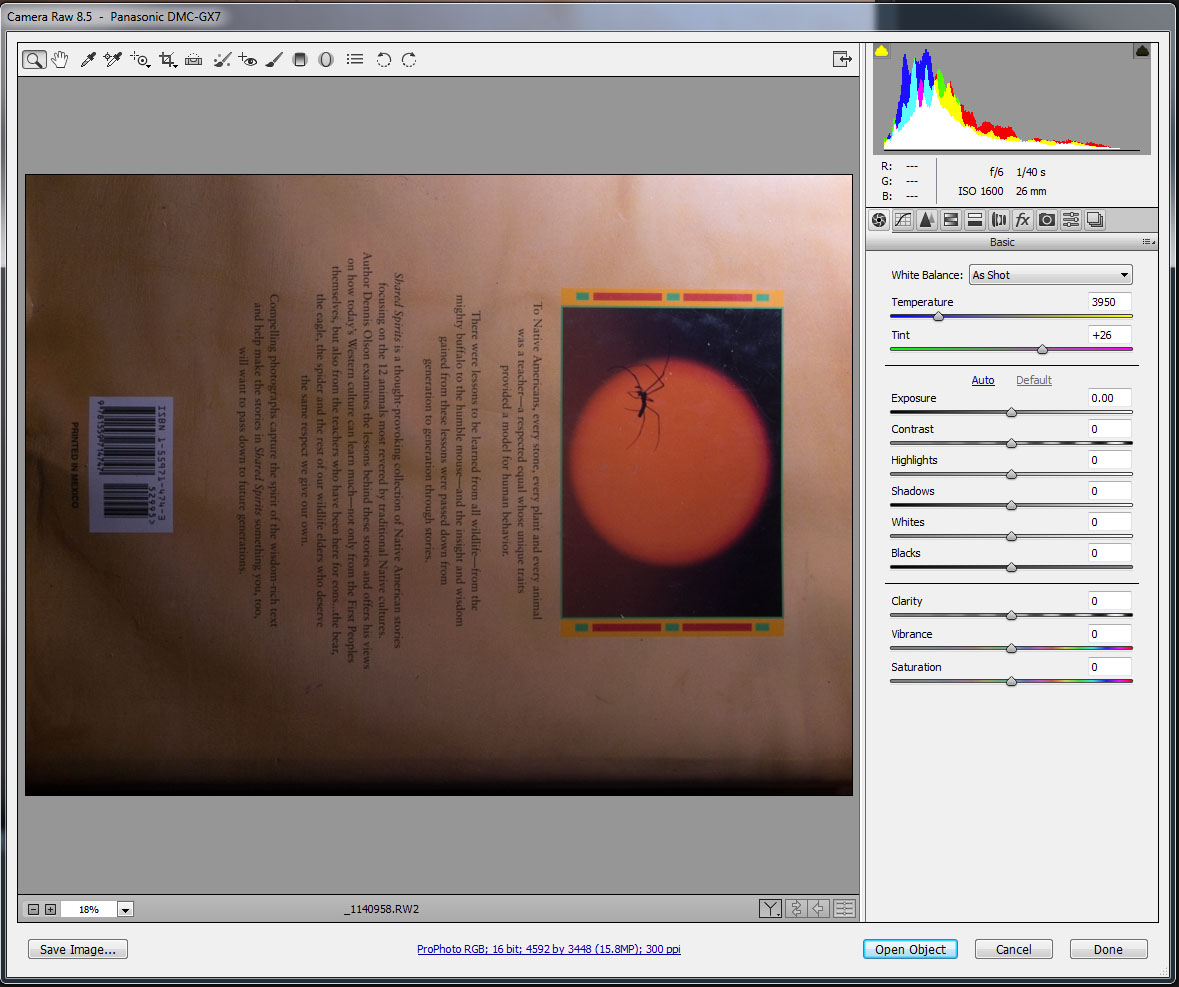Switch to the Split Toning tab
The width and height of the screenshot is (1179, 987).
974,220
